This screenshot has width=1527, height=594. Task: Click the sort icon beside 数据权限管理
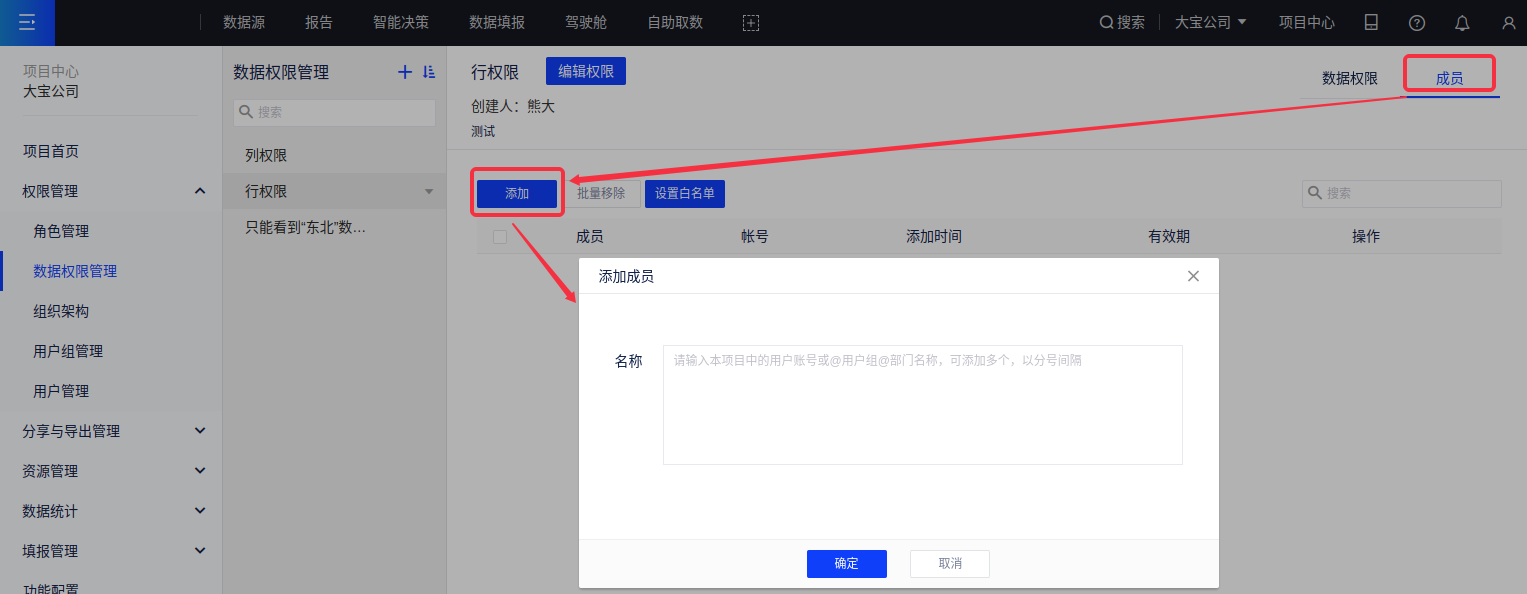point(429,72)
